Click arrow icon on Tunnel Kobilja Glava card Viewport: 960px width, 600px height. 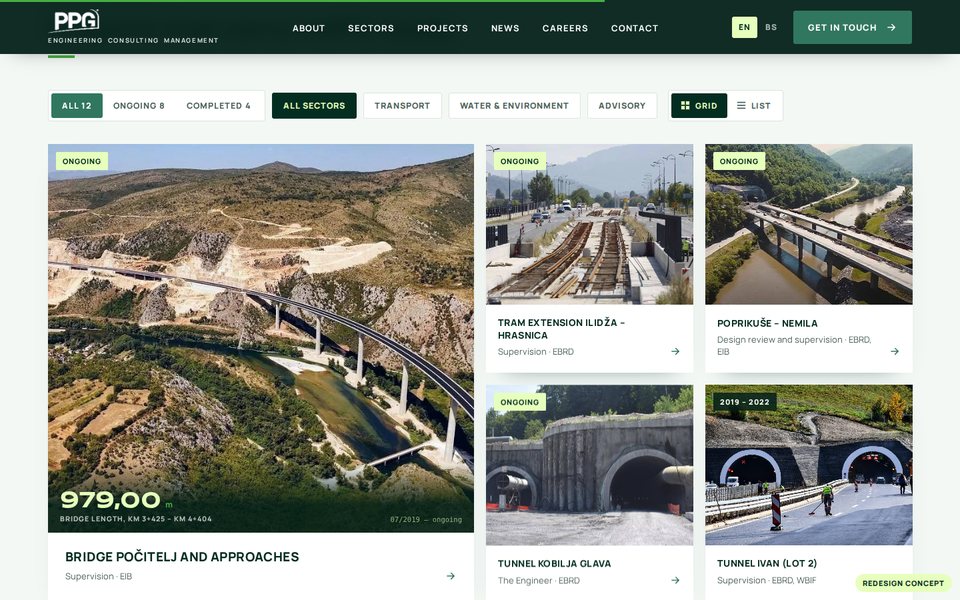pos(675,580)
